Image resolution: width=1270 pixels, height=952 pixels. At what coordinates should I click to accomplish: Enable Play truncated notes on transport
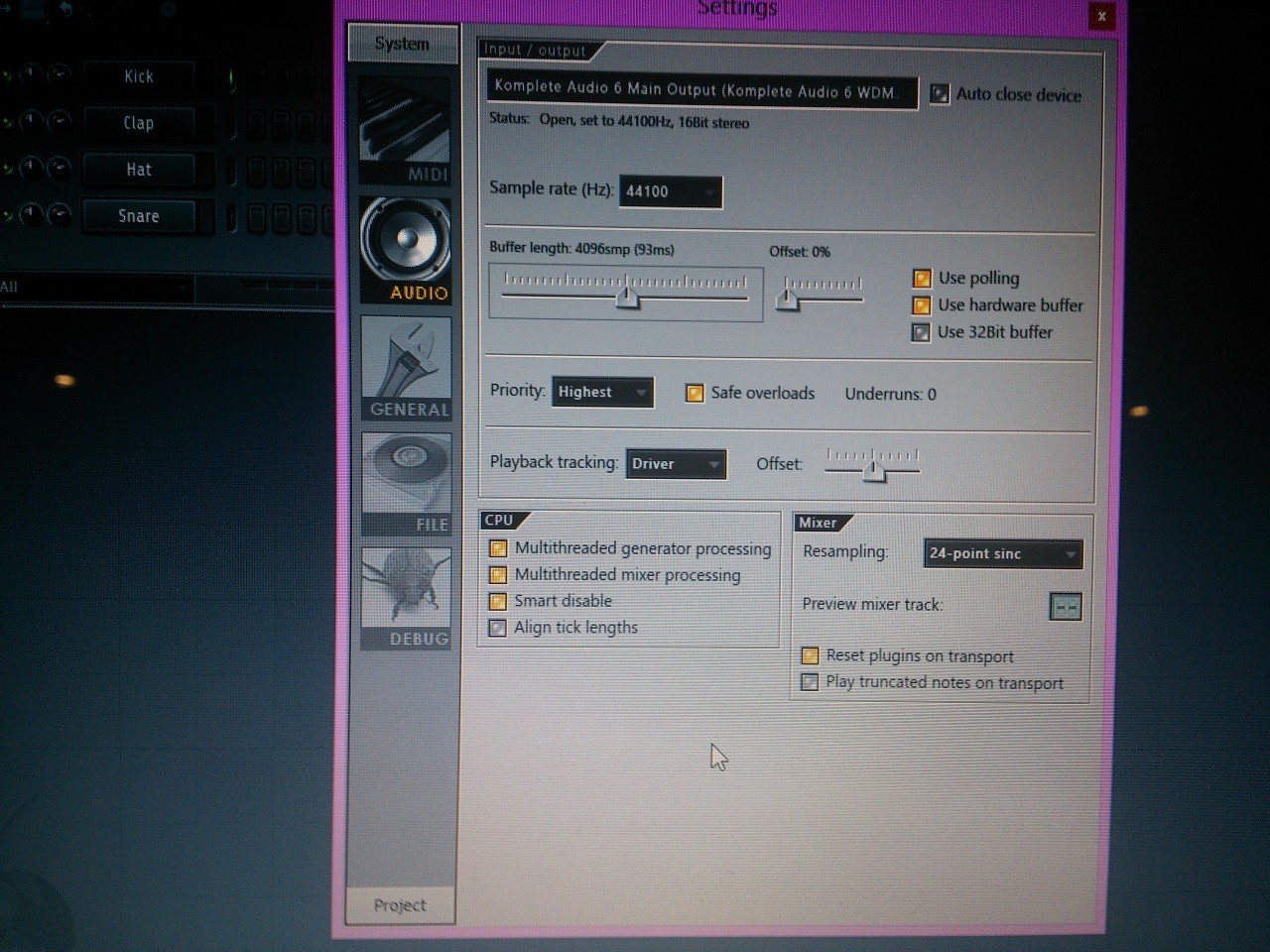[x=933, y=682]
